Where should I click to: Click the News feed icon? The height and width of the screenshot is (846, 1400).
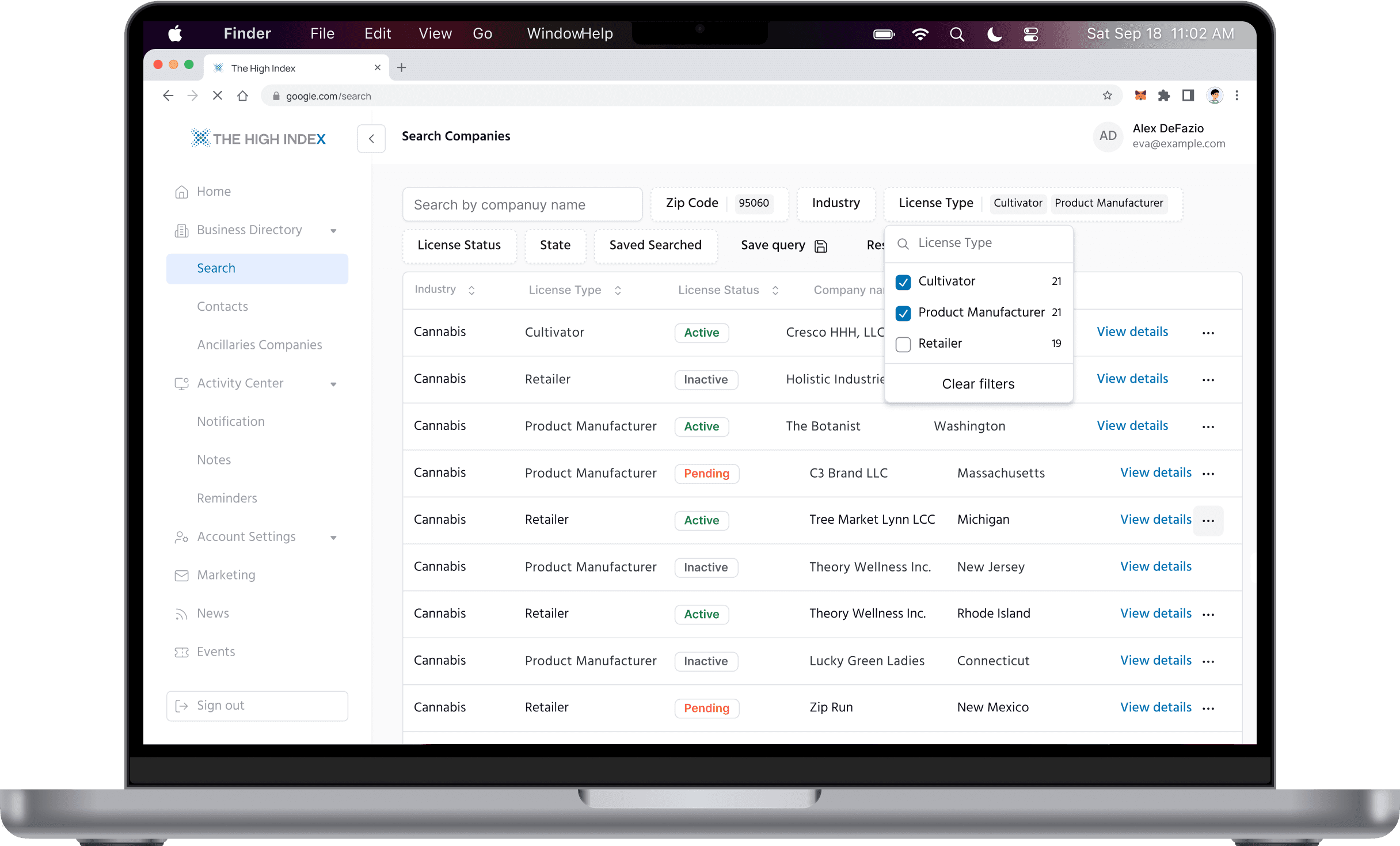point(181,614)
